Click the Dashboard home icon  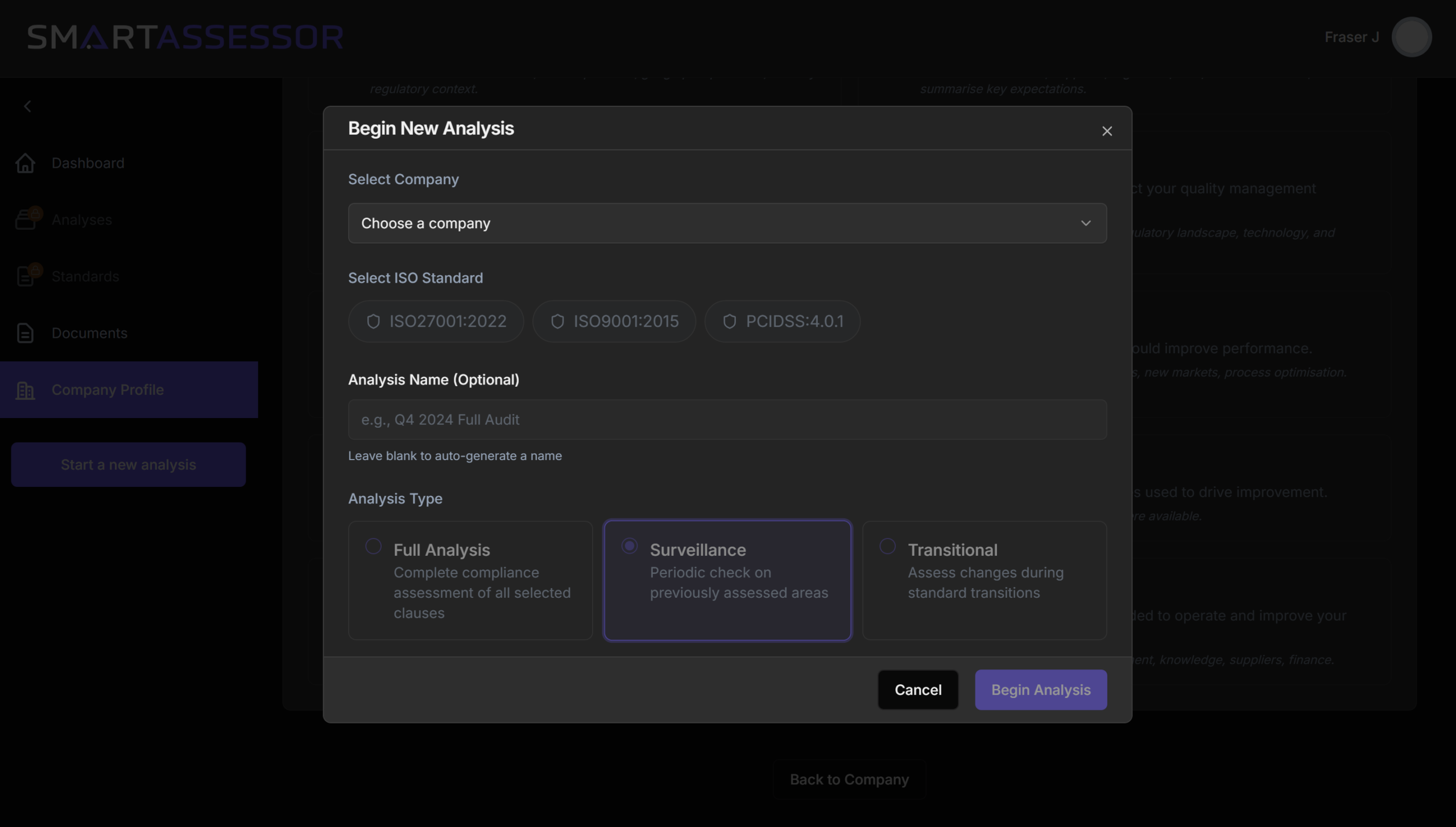click(25, 163)
